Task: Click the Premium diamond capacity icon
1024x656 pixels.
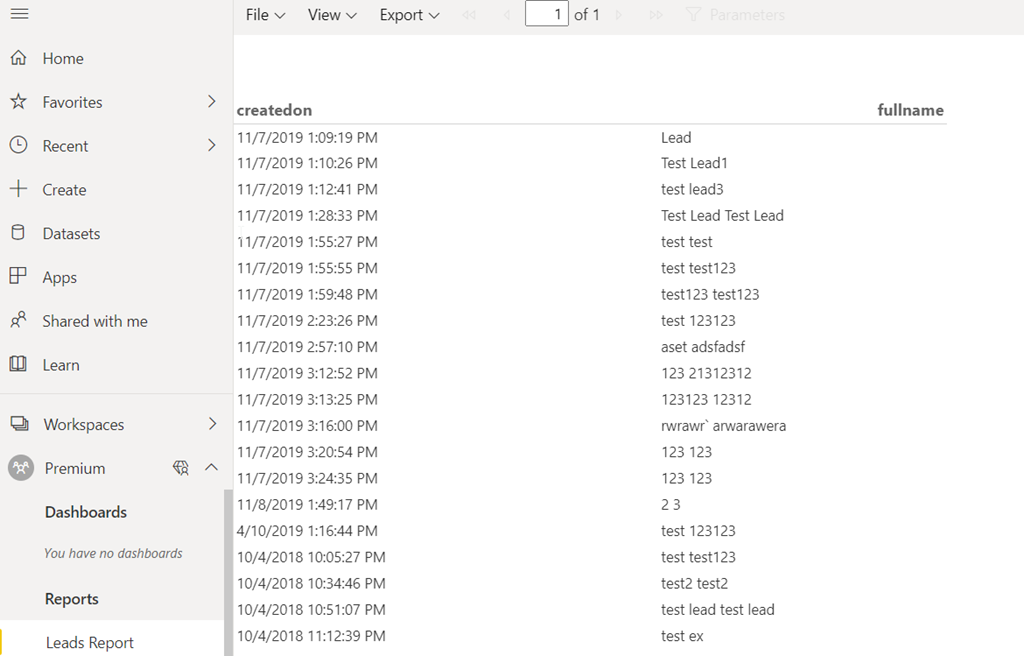Action: (x=181, y=468)
